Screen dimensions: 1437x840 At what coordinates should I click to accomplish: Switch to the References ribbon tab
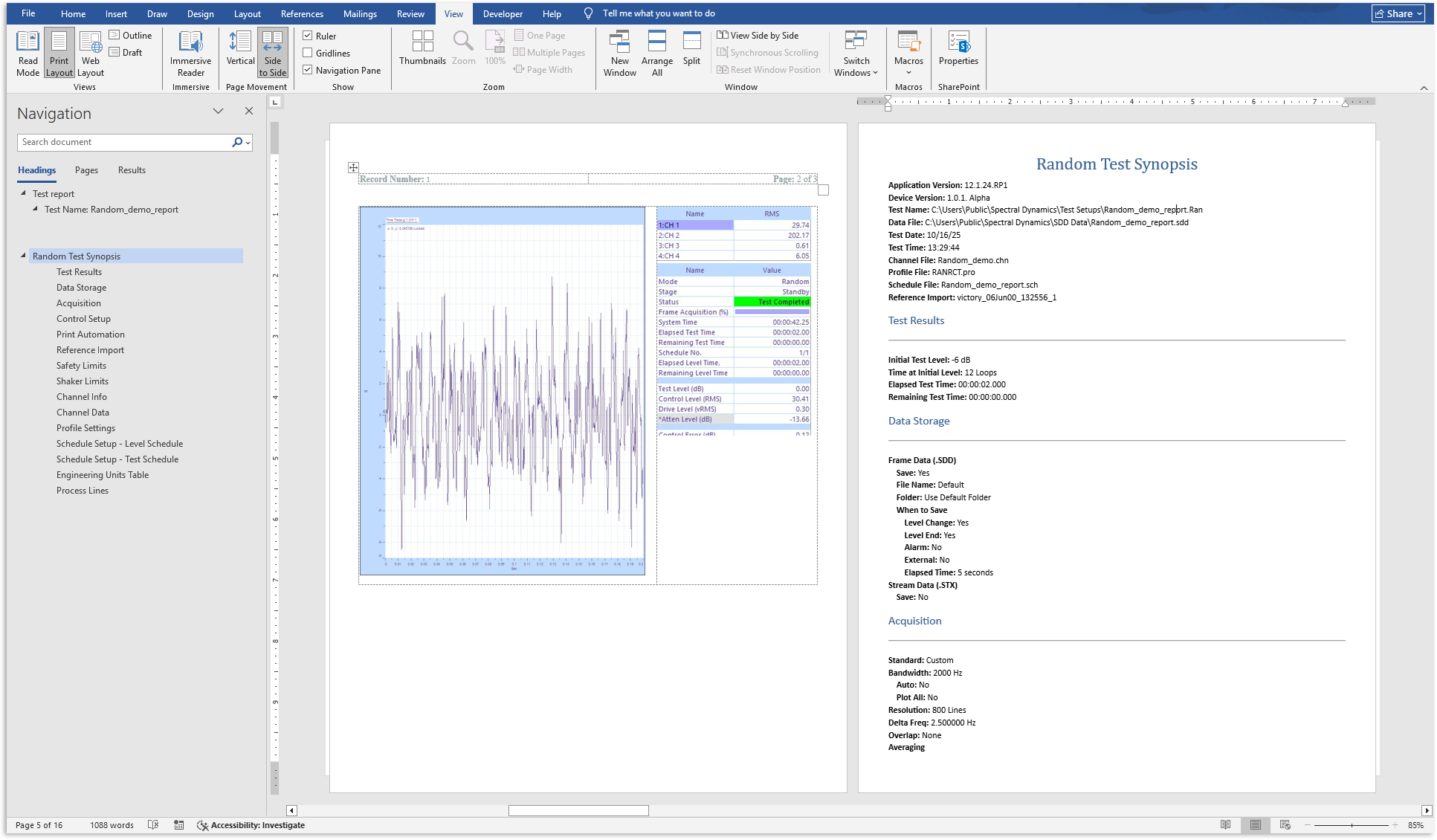(302, 13)
